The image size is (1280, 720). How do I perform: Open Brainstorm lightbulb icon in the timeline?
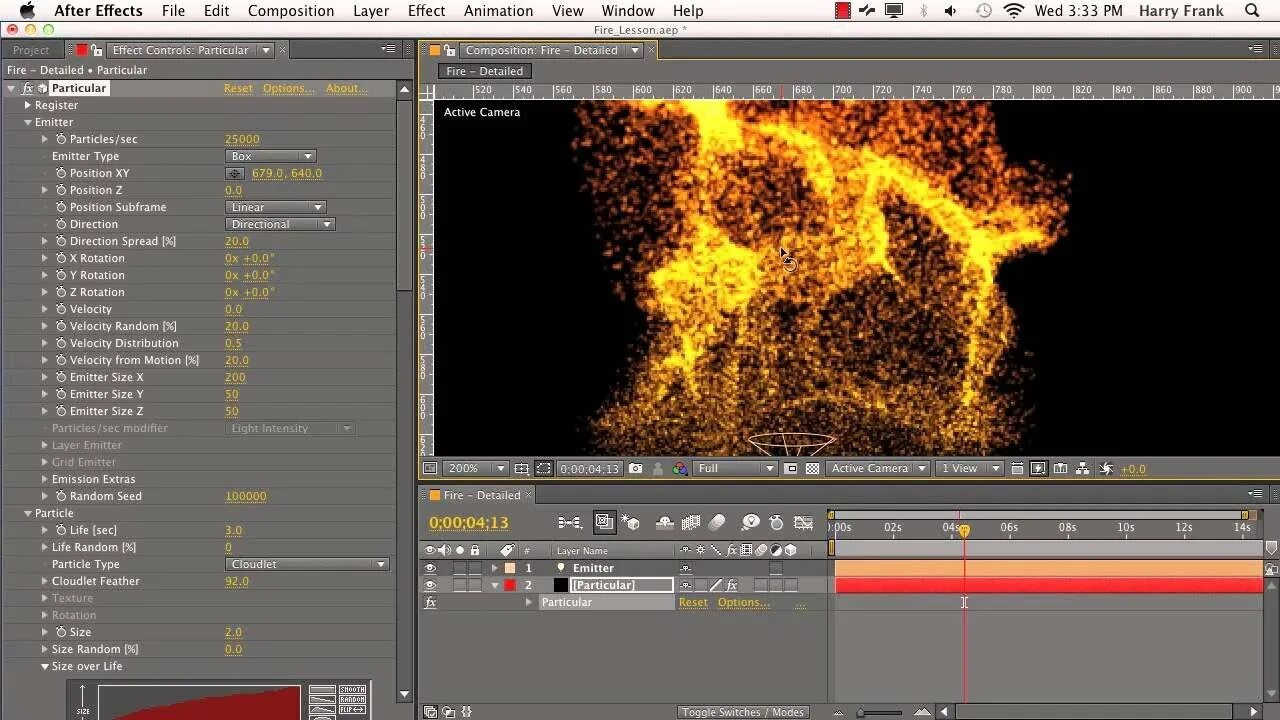click(x=751, y=522)
